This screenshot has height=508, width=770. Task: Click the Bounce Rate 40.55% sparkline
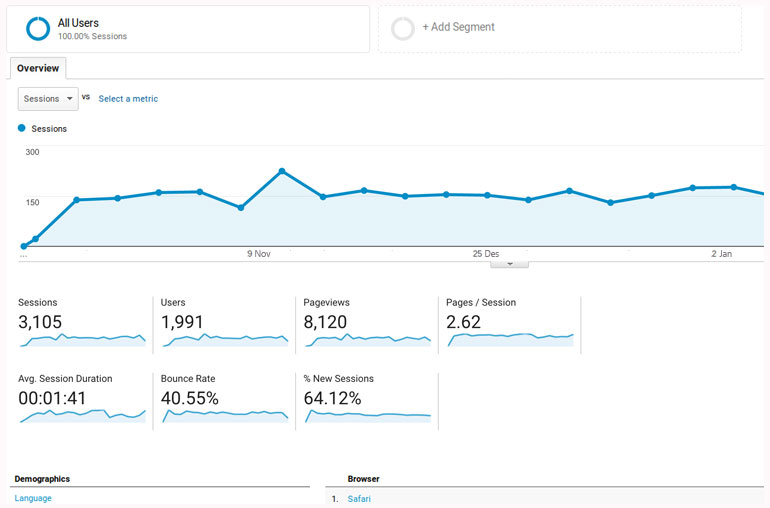[x=224, y=415]
